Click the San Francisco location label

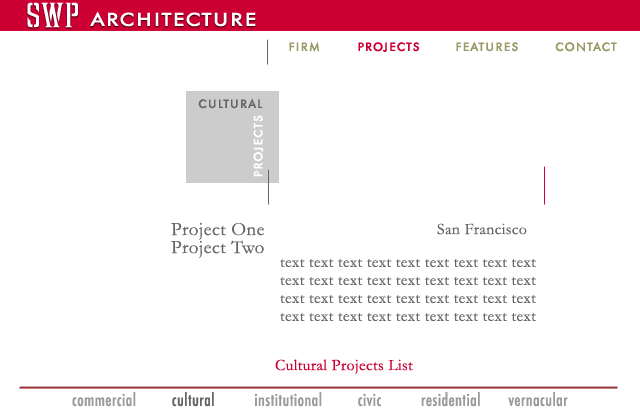(482, 229)
